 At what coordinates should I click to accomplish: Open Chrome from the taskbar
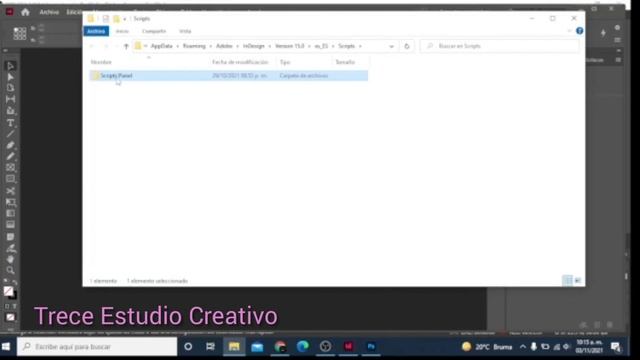point(280,347)
